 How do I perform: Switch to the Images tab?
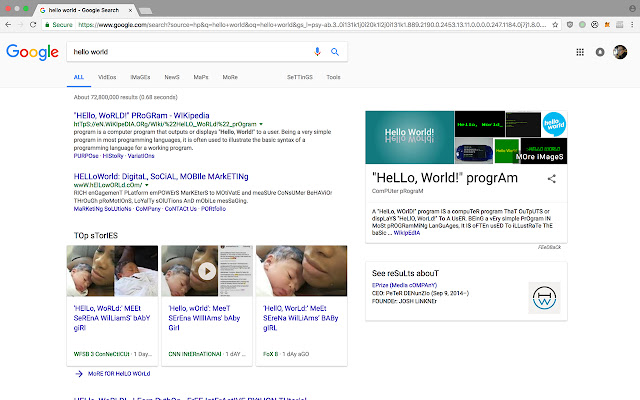coord(140,77)
